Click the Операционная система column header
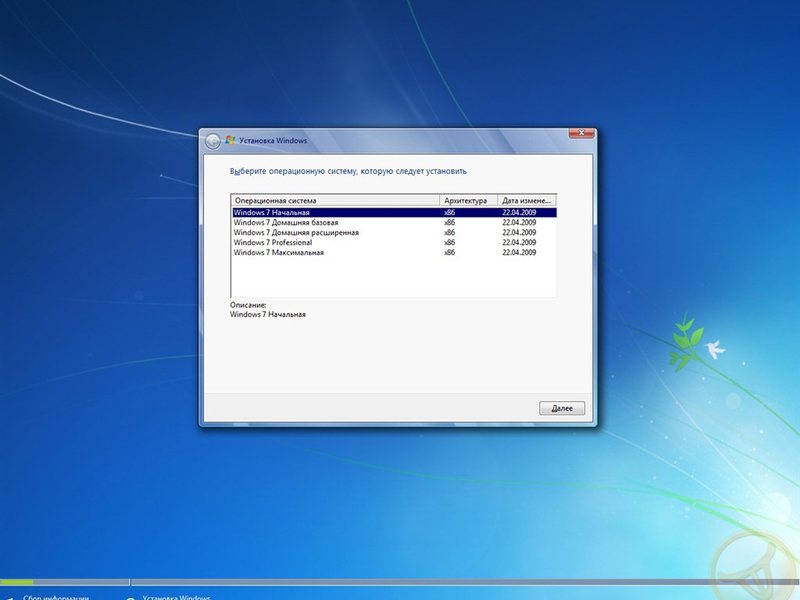 coord(335,201)
